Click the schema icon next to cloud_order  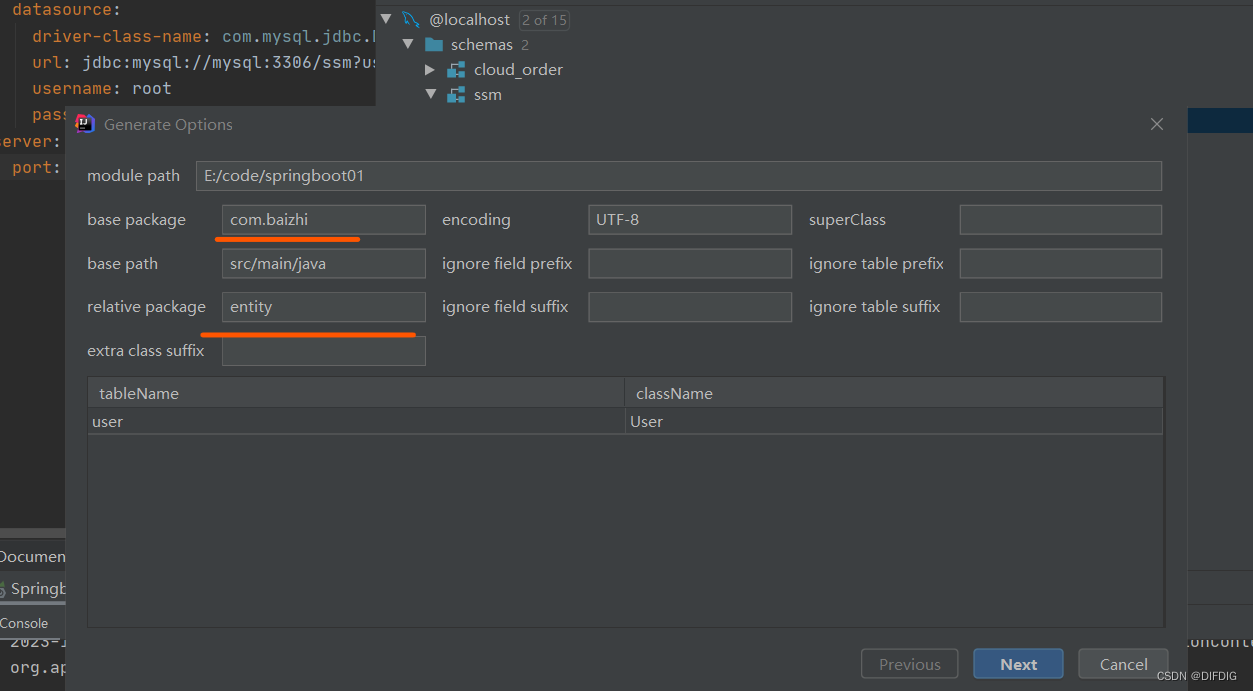[x=456, y=69]
